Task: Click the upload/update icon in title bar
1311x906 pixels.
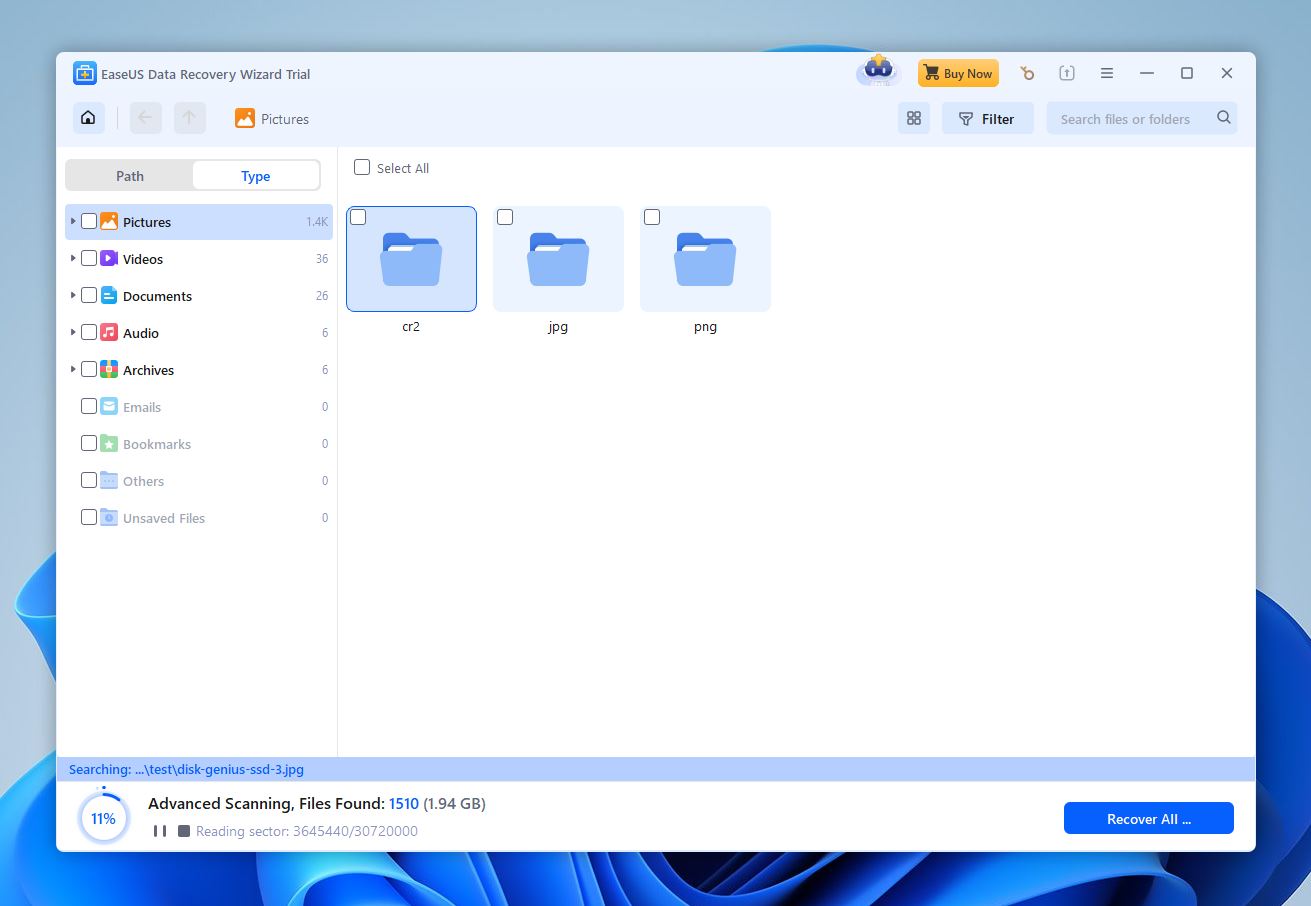Action: tap(1067, 73)
